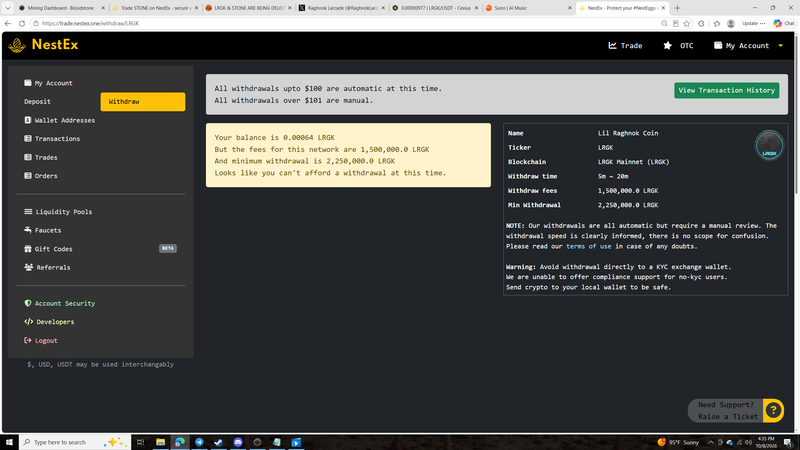Open Account Security settings
This screenshot has height=450, width=800.
(x=60, y=303)
